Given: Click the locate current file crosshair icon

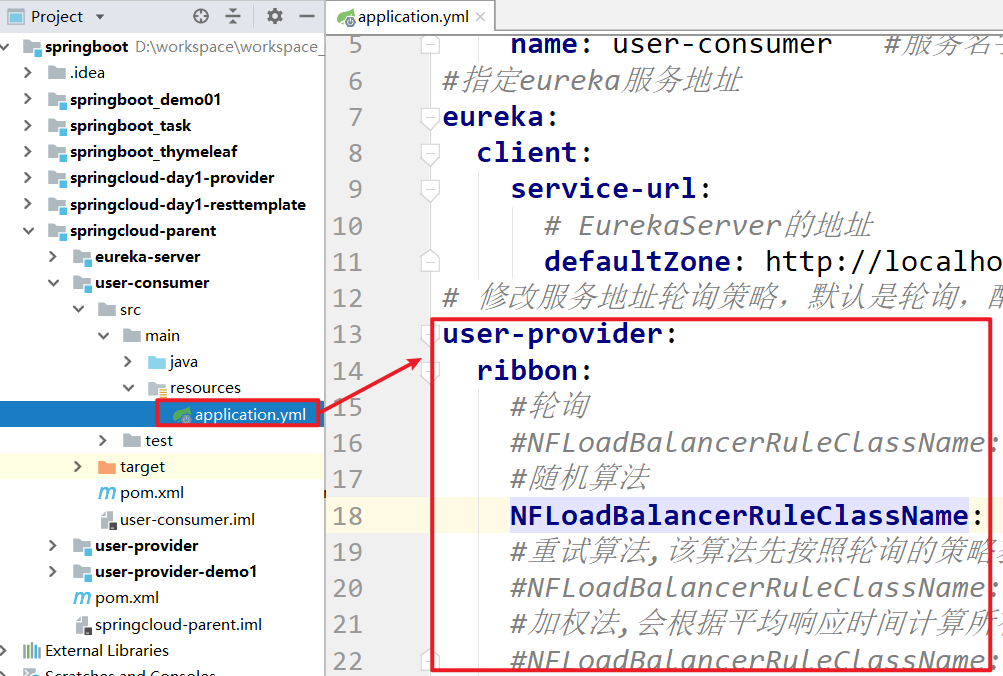Looking at the screenshot, I should pyautogui.click(x=201, y=16).
